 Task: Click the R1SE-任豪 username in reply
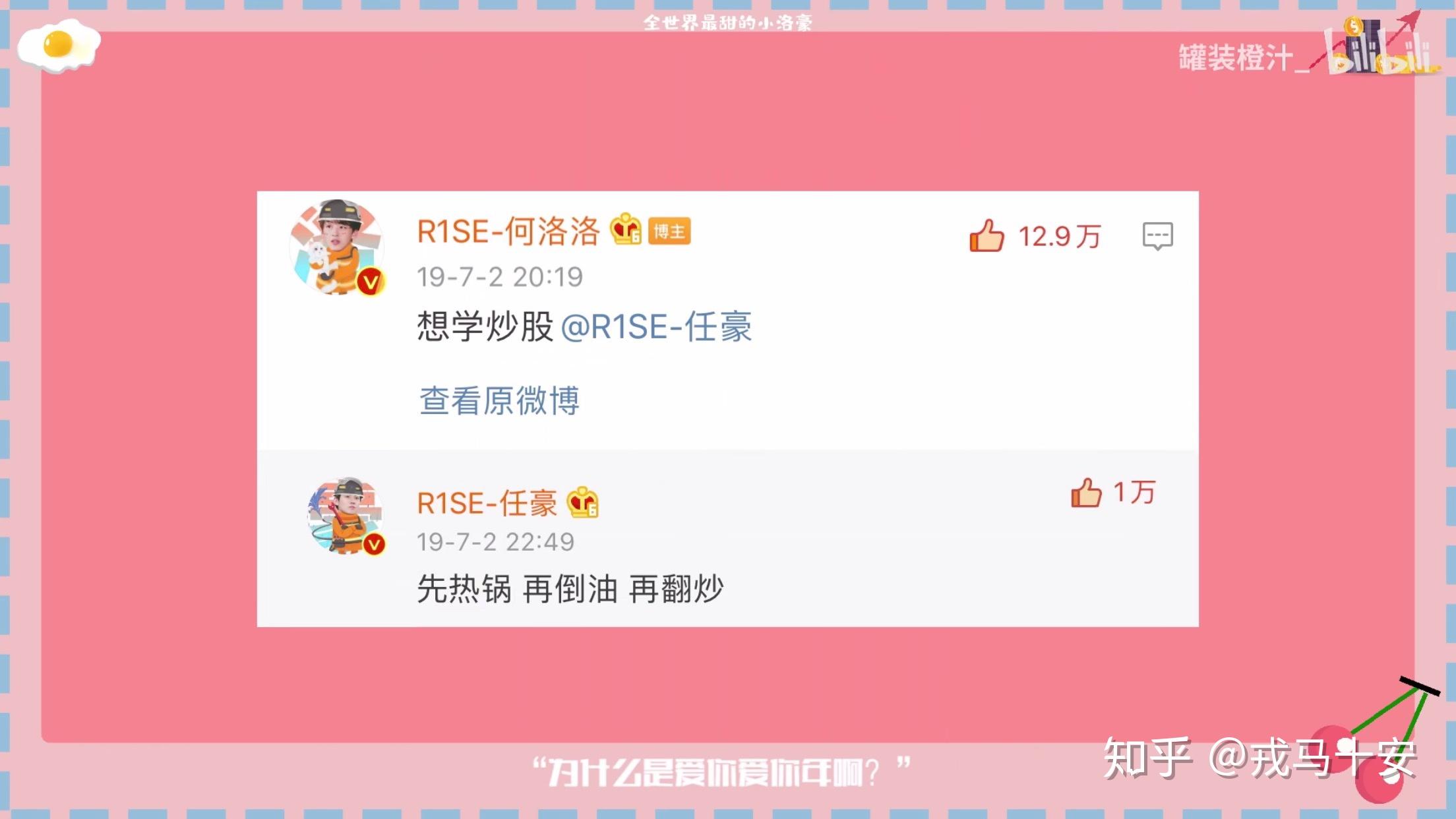[487, 504]
